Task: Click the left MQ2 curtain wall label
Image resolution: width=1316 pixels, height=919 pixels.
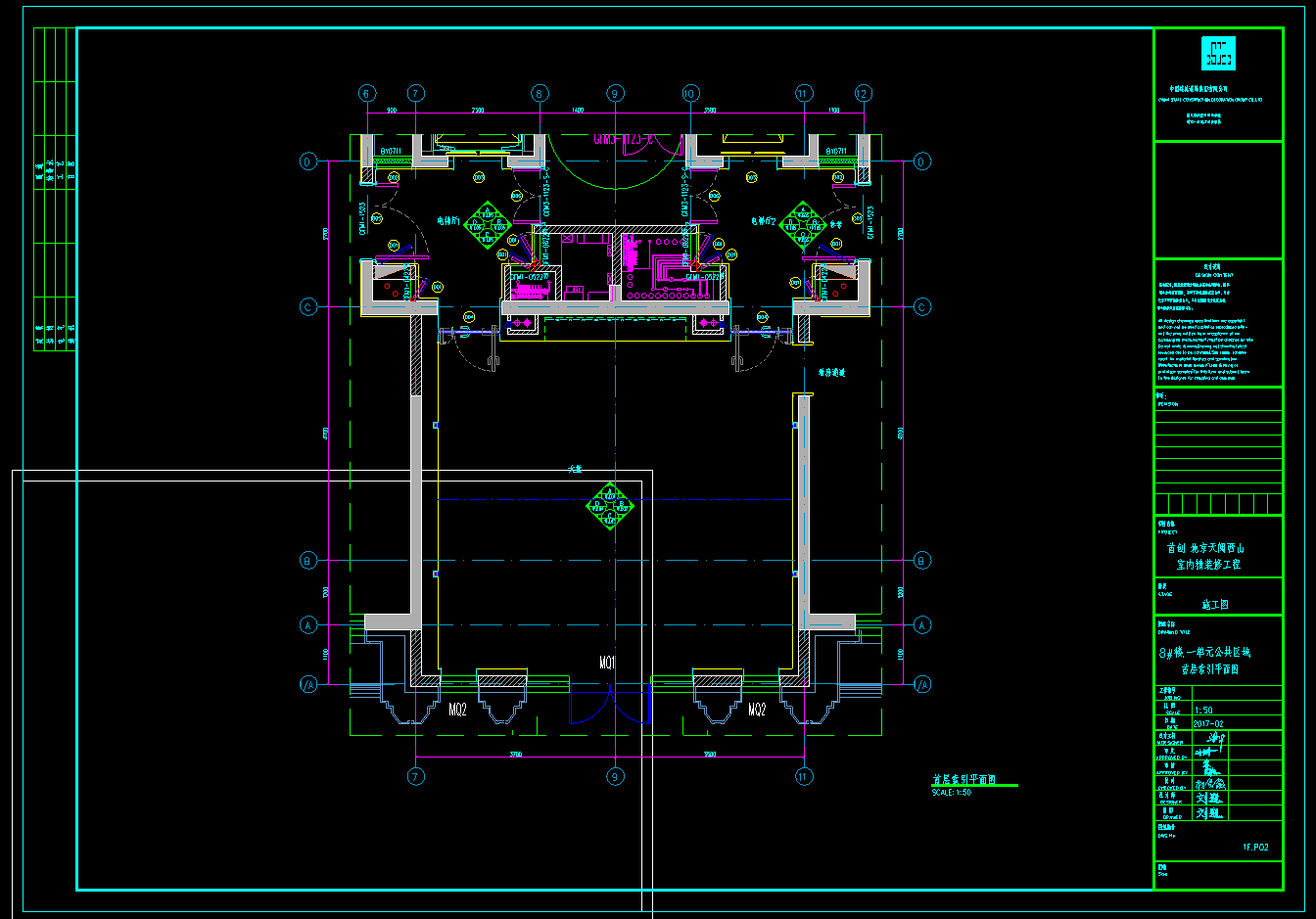Action: (x=457, y=710)
